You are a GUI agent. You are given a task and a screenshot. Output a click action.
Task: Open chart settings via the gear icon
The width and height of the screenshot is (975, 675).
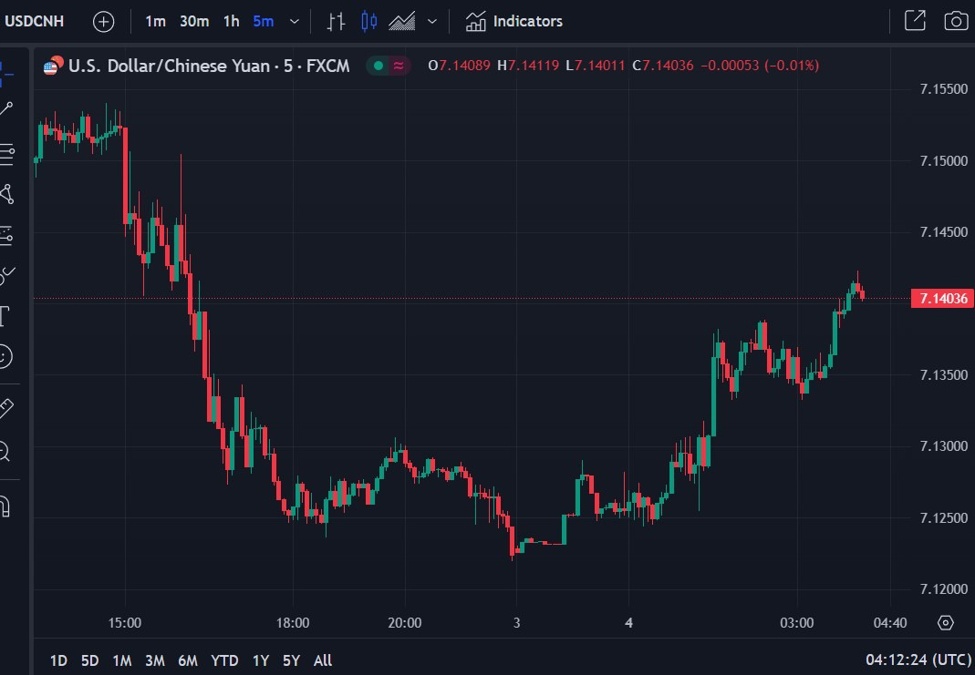945,622
